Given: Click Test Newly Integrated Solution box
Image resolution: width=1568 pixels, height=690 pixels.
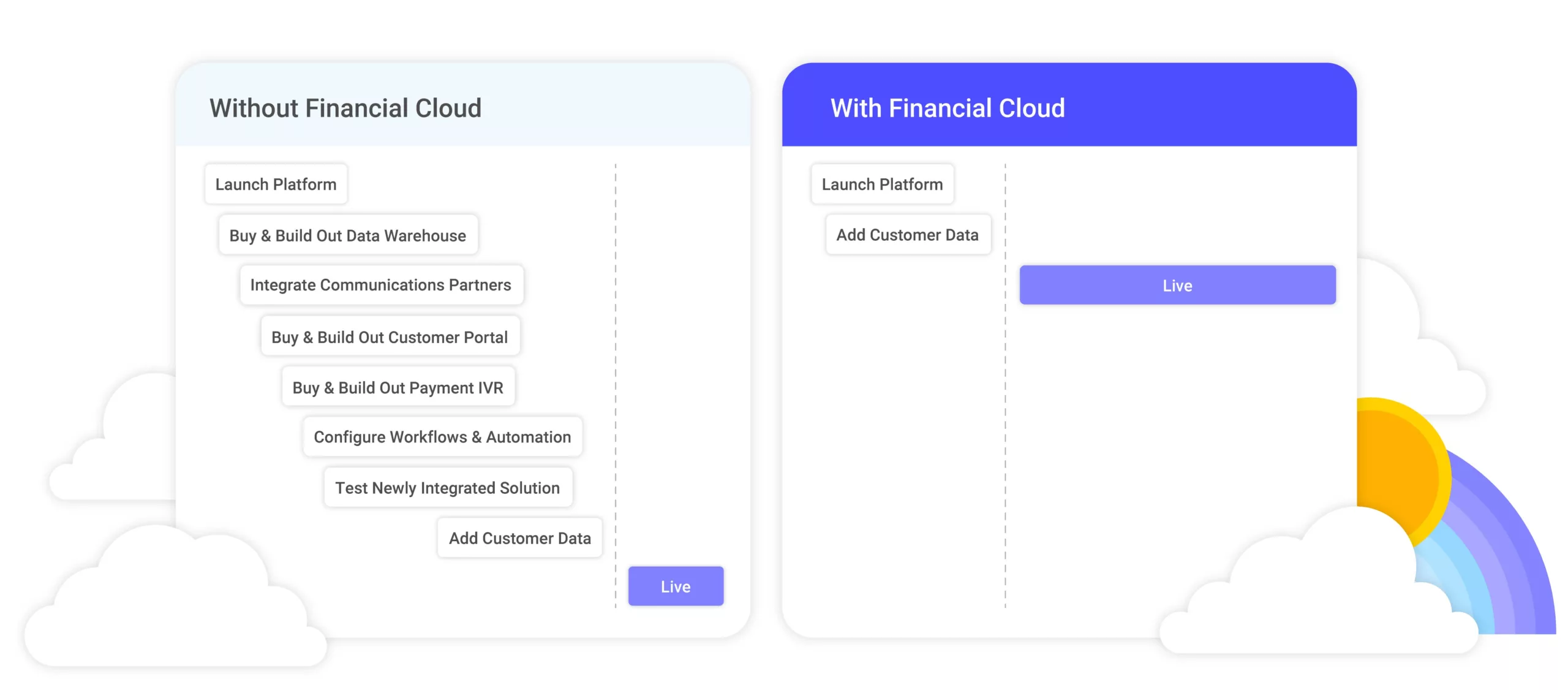Looking at the screenshot, I should 447,488.
